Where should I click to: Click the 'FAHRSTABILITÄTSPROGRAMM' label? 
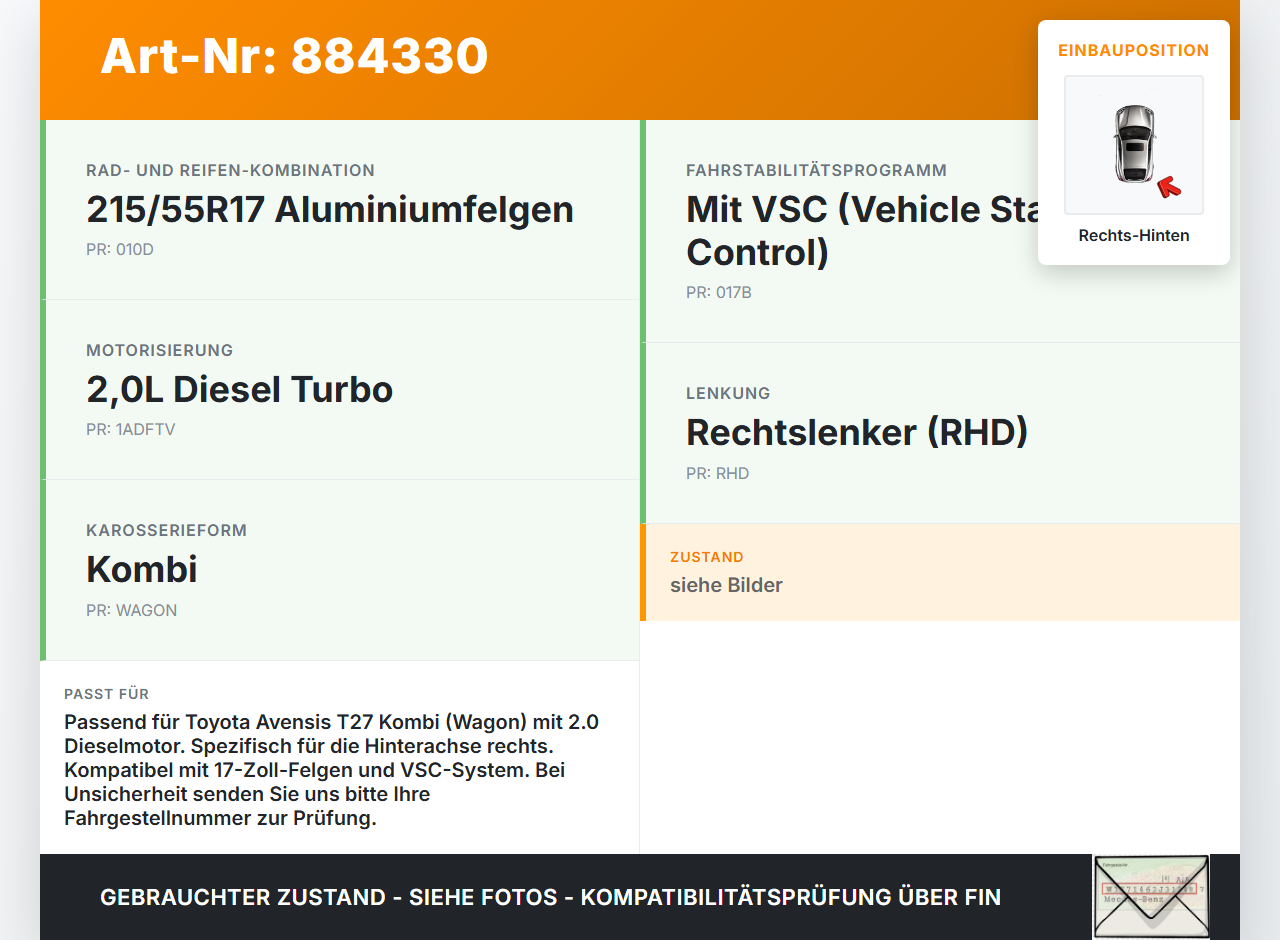816,170
